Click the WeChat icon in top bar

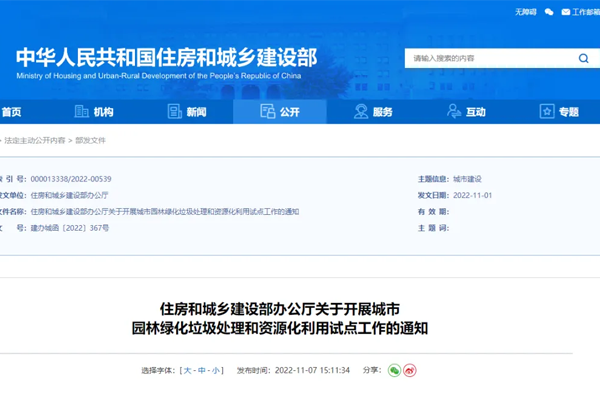pos(548,12)
